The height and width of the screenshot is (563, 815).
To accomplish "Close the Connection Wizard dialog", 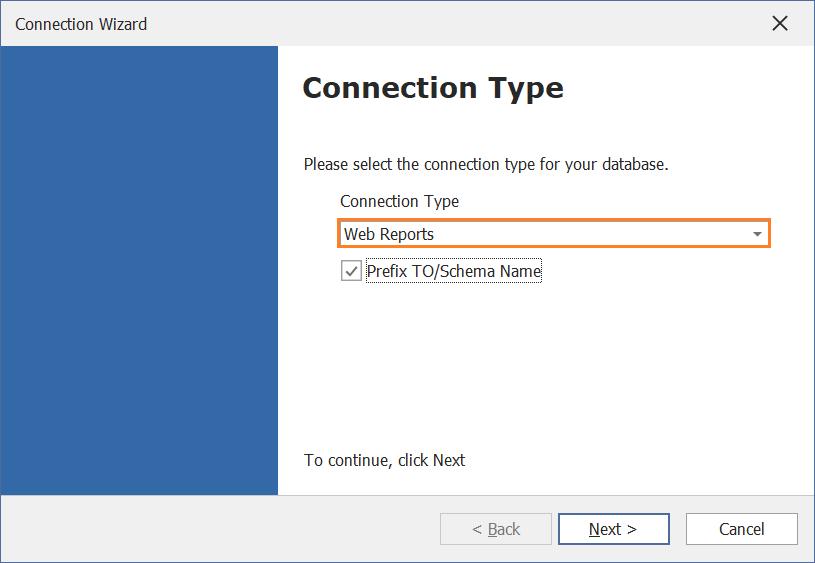I will pos(780,23).
